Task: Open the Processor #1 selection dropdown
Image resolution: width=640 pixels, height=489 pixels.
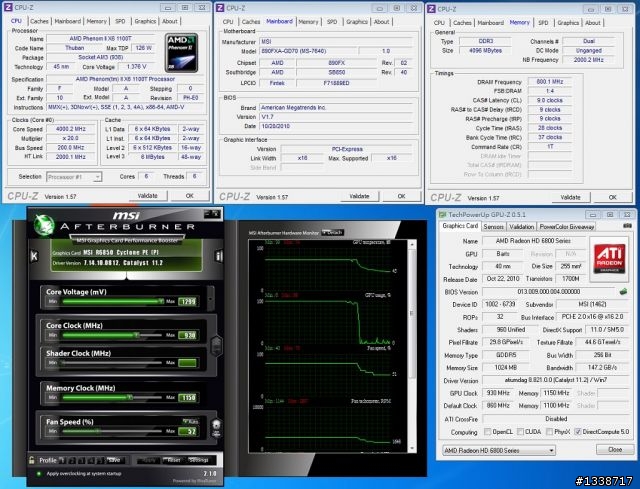Action: 74,177
